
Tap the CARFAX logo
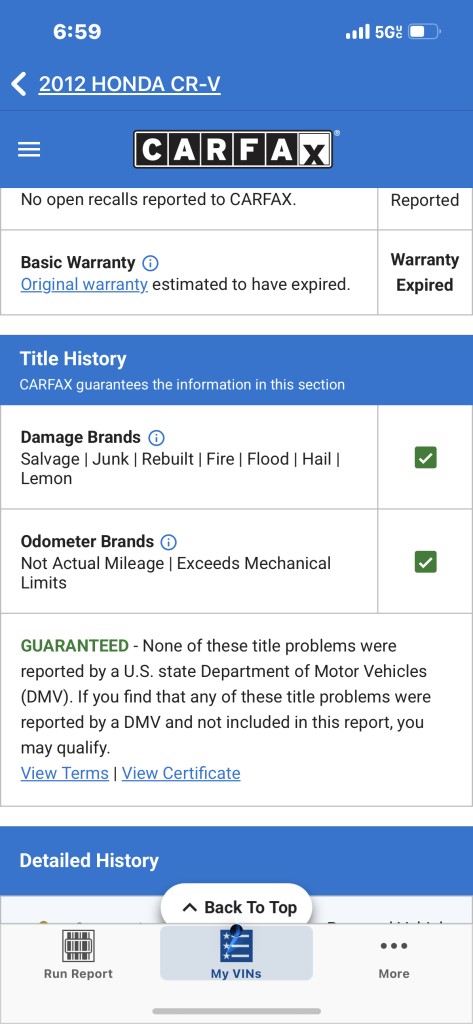tap(233, 150)
